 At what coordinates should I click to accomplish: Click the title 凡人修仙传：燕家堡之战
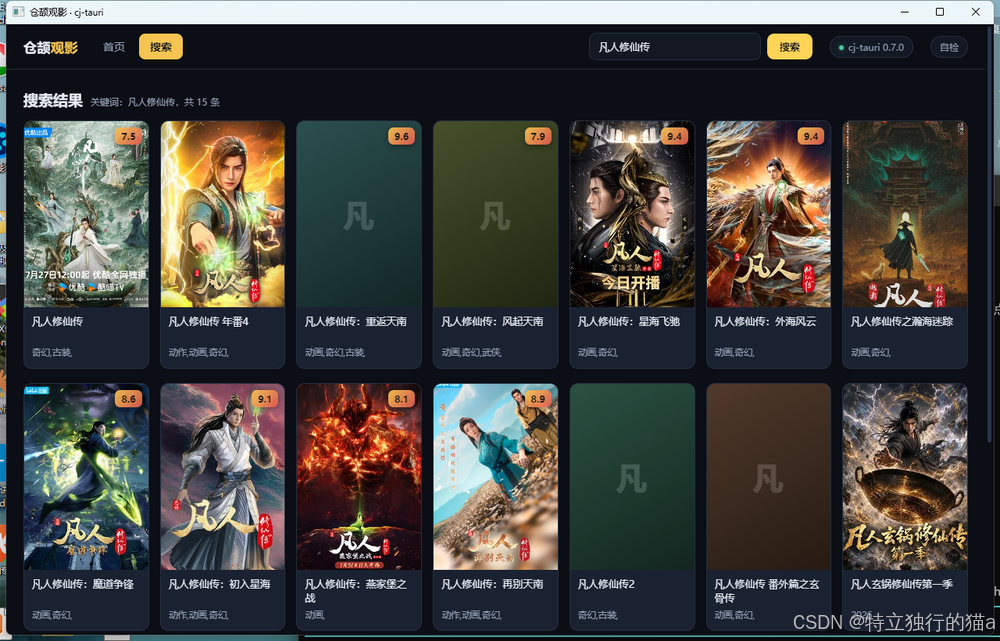click(x=356, y=591)
